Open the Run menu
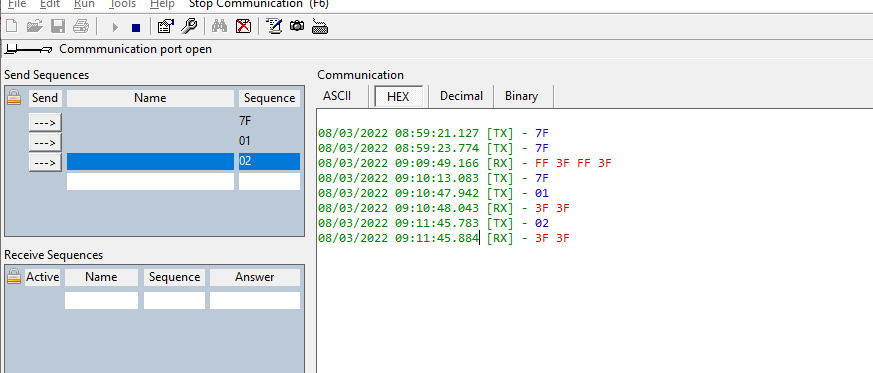Viewport: 873px width, 373px height. coord(84,4)
